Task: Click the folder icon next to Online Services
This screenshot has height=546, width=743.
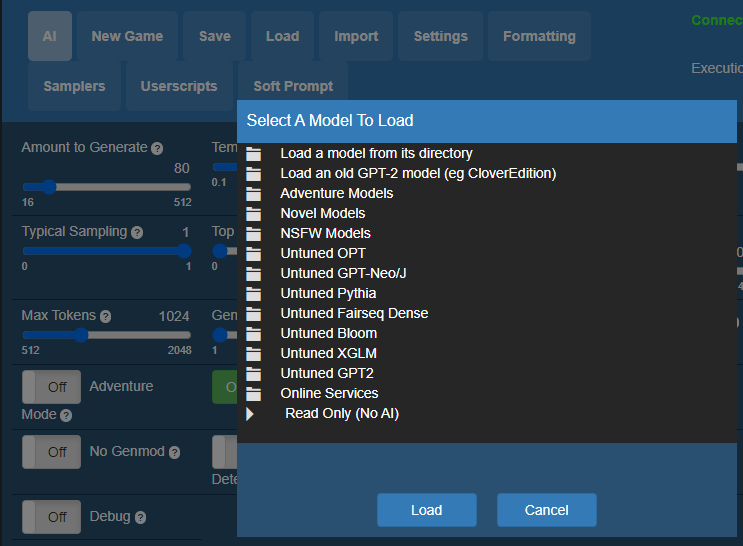Action: (253, 394)
